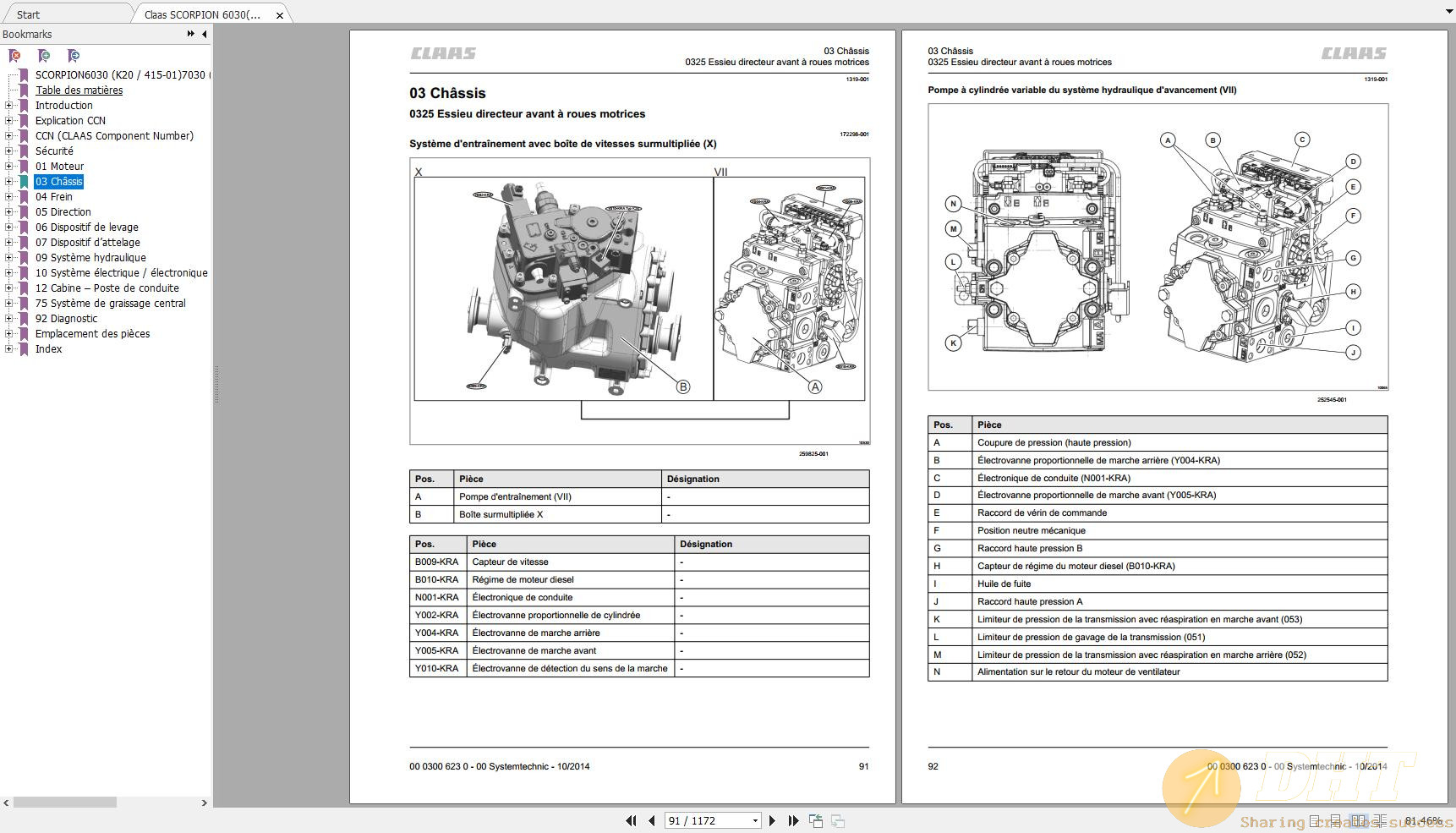Screen dimensions: 1456x833
Task: Advance to the next page
Action: tap(772, 820)
